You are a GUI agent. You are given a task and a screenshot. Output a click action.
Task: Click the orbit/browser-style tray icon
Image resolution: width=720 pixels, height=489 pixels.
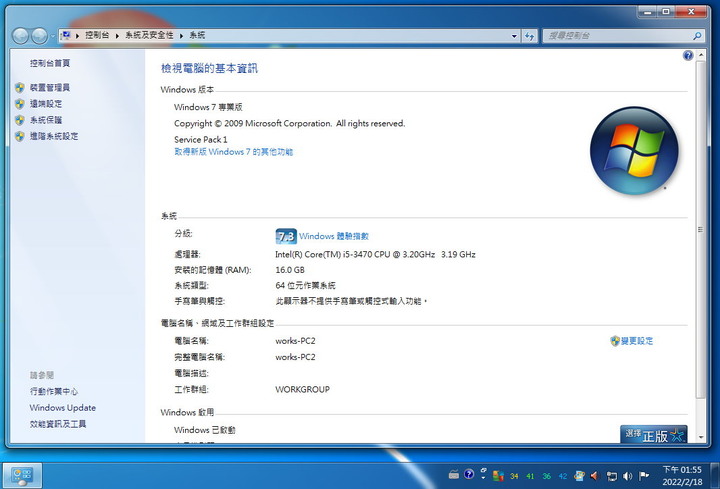579,476
